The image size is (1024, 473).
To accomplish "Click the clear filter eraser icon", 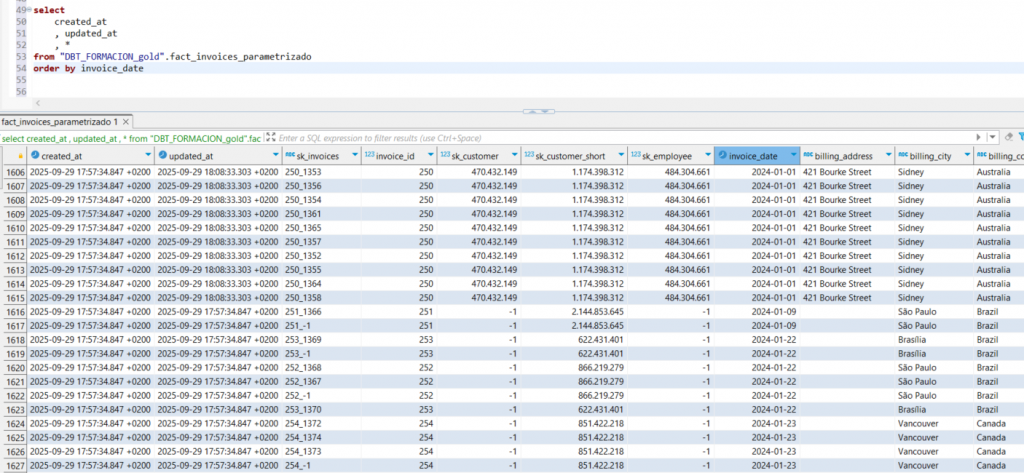I will point(1009,138).
